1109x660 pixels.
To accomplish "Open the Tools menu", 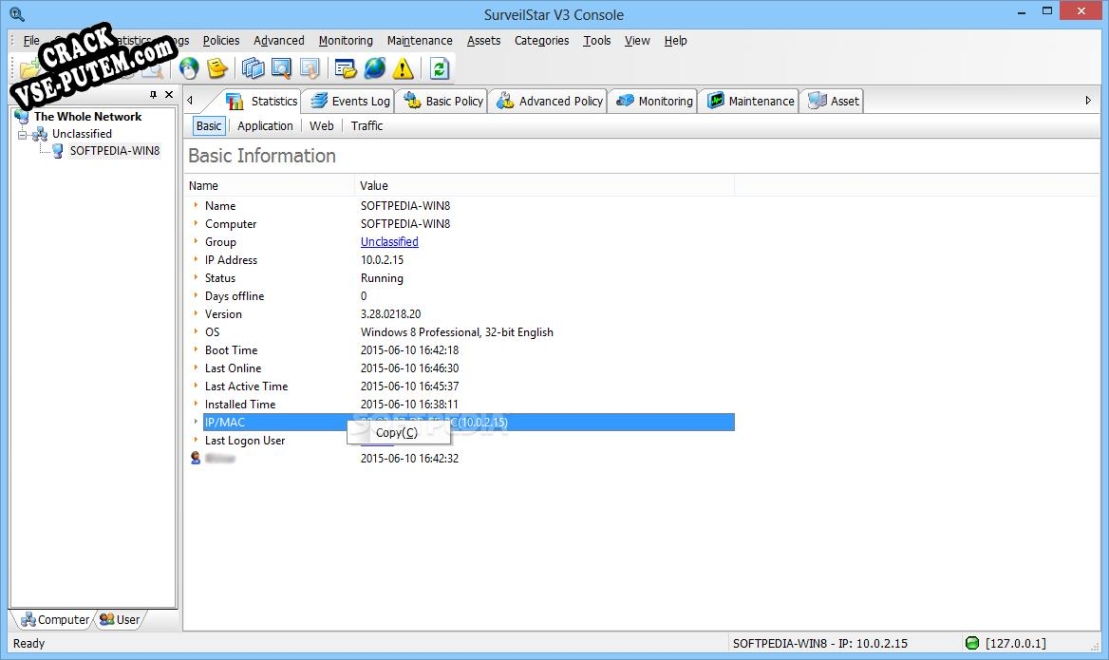I will pyautogui.click(x=597, y=40).
